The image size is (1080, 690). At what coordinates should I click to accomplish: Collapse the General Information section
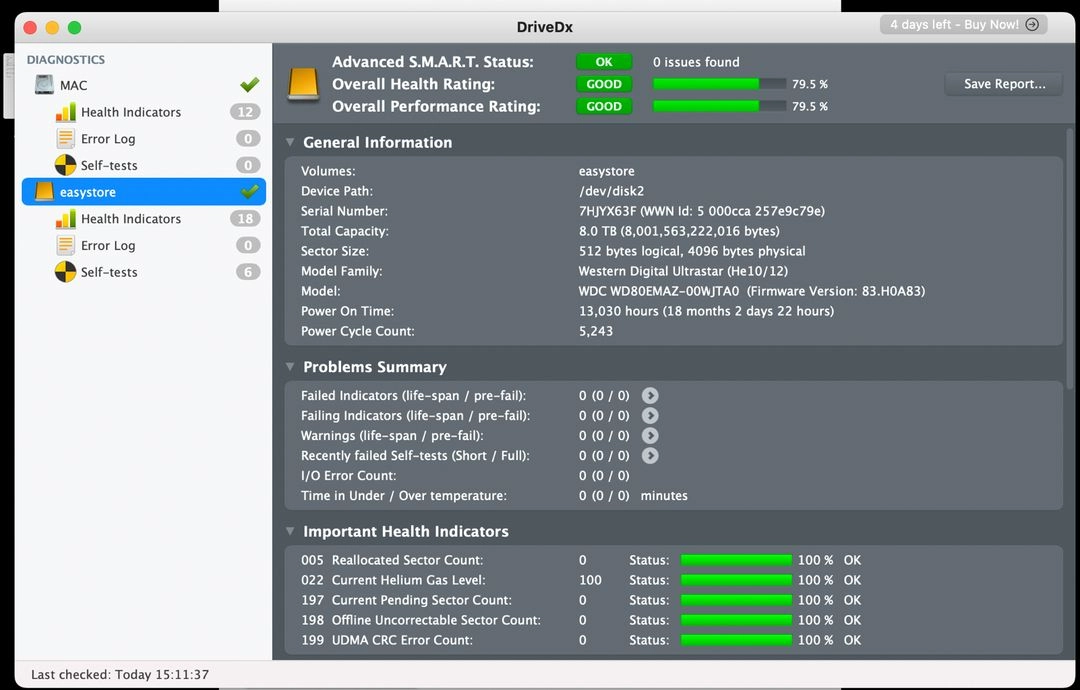pos(291,143)
